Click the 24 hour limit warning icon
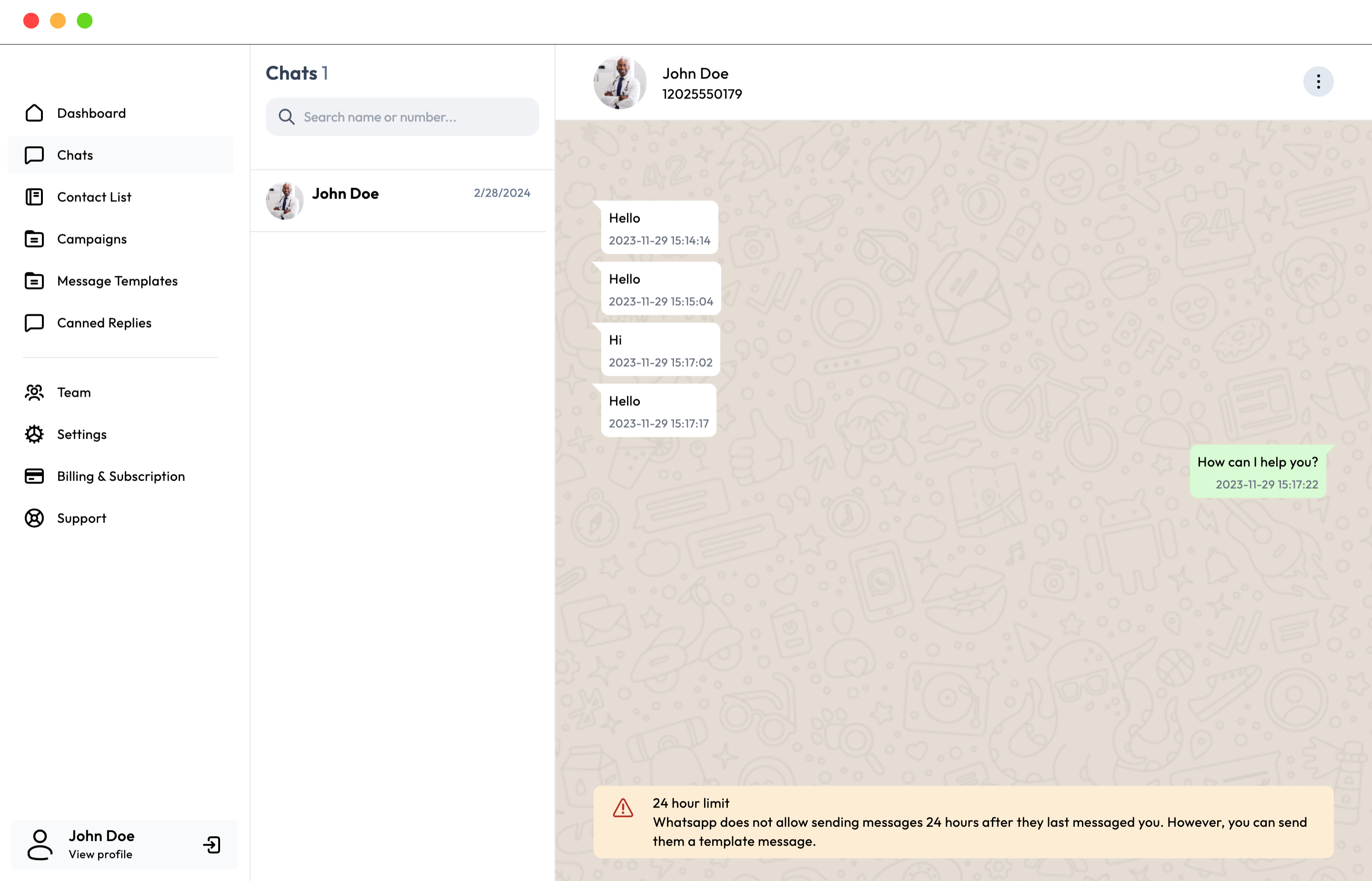The image size is (1372, 881). tap(623, 808)
